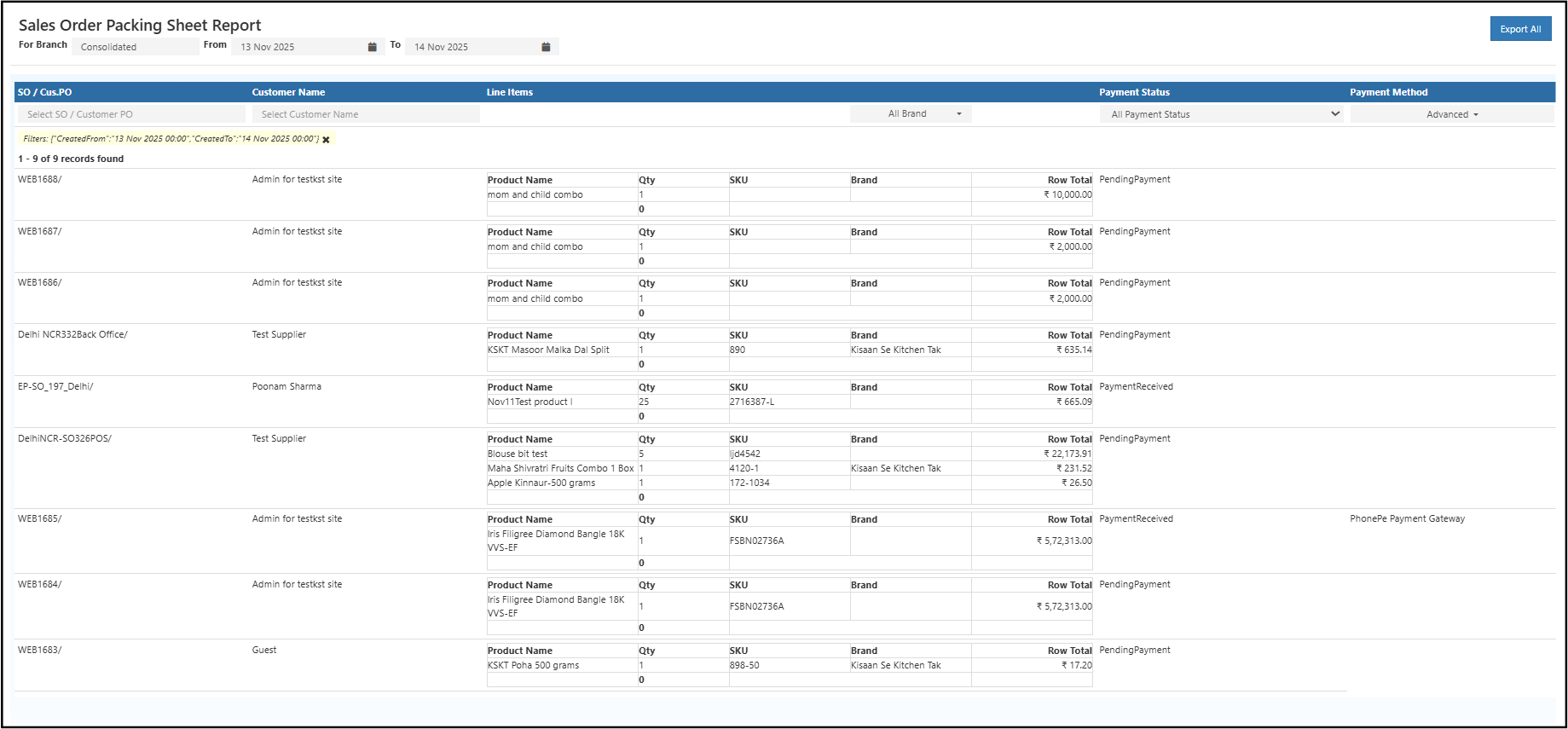1568x729 pixels.
Task: Focus the Select Customer Name filter box
Action: [x=366, y=114]
